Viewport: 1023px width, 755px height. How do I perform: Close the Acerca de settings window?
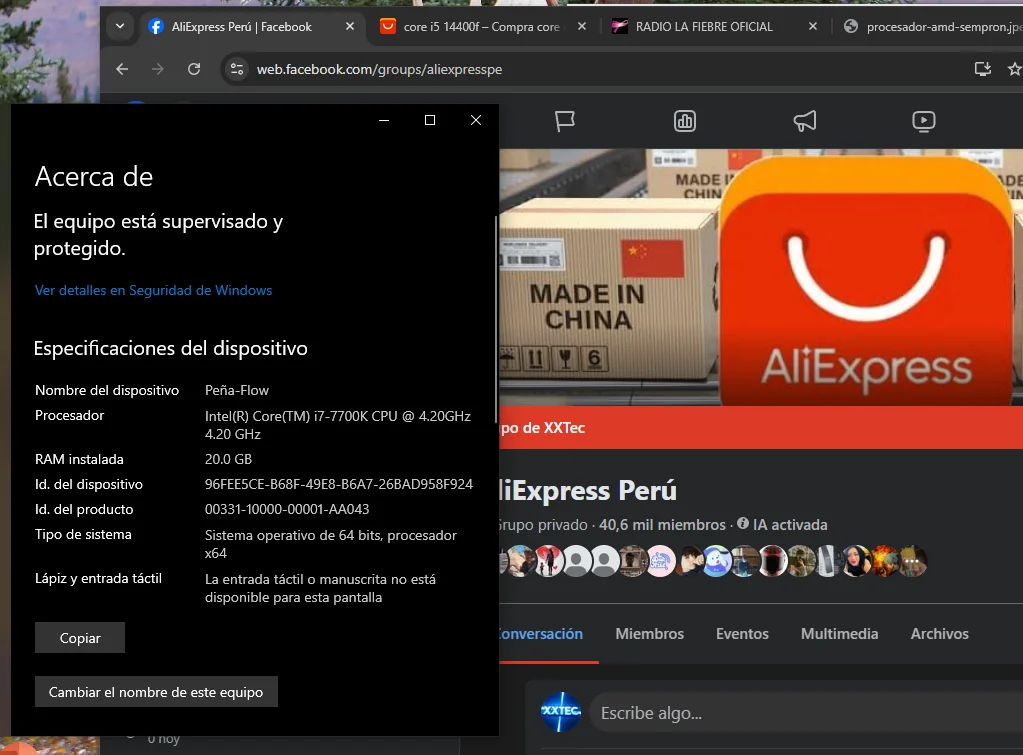[476, 120]
